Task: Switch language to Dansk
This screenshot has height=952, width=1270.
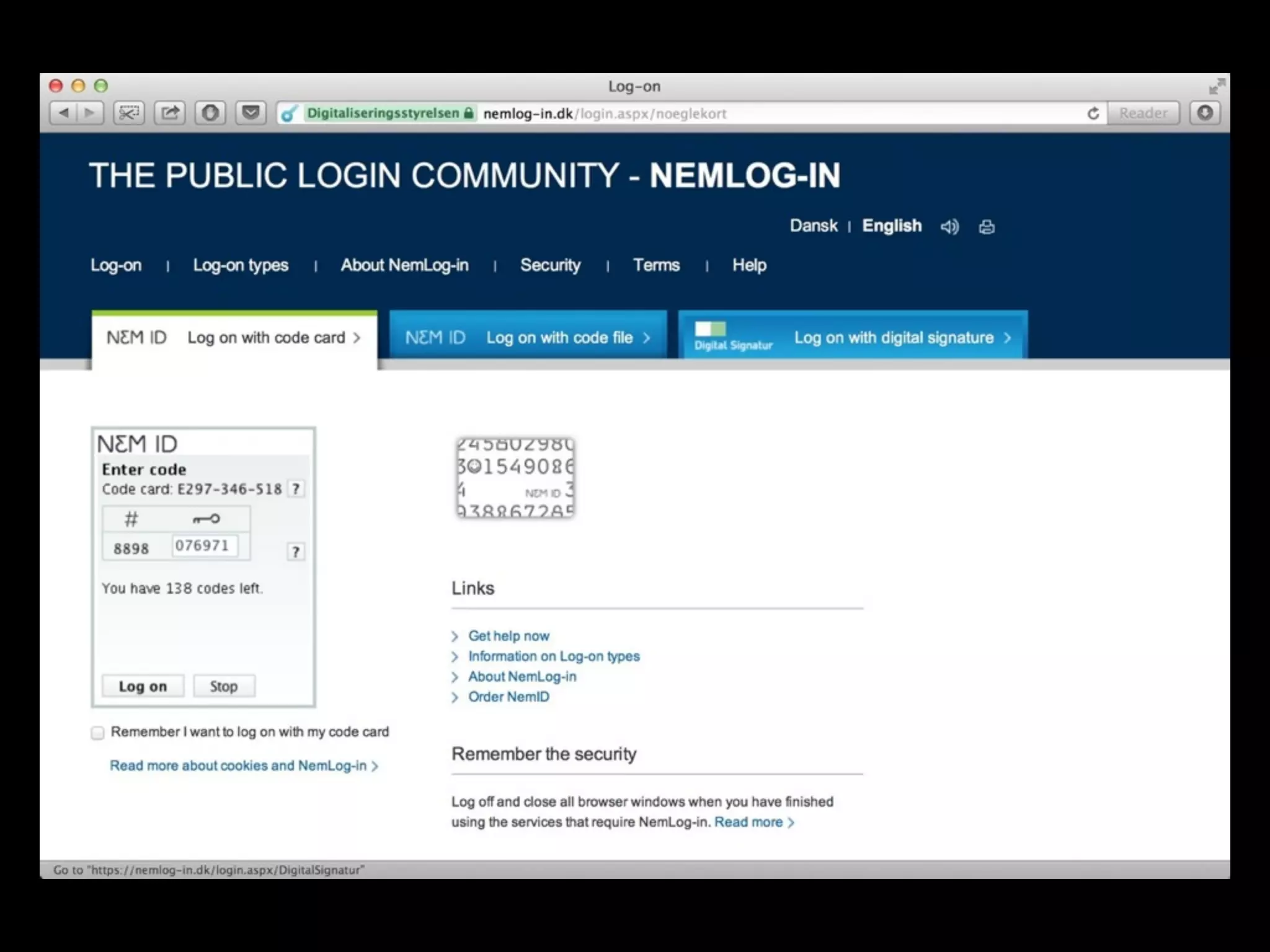Action: [813, 226]
